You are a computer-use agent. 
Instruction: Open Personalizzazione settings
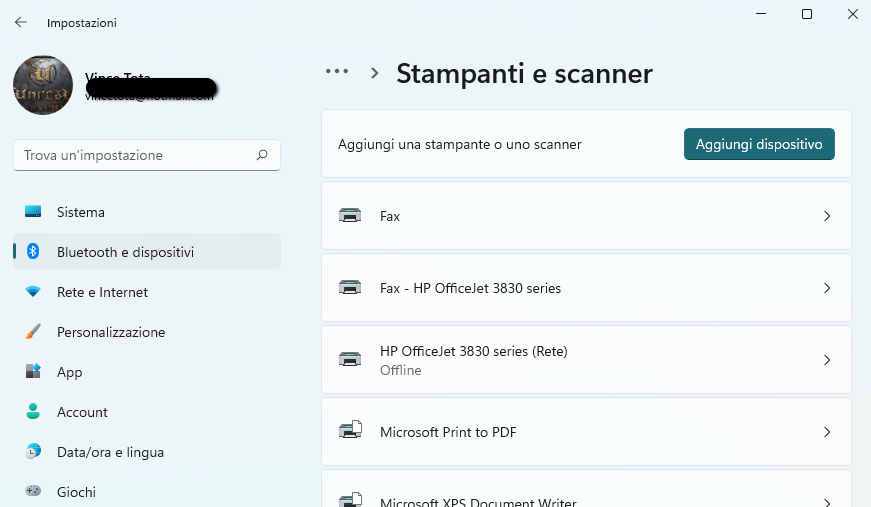147,332
